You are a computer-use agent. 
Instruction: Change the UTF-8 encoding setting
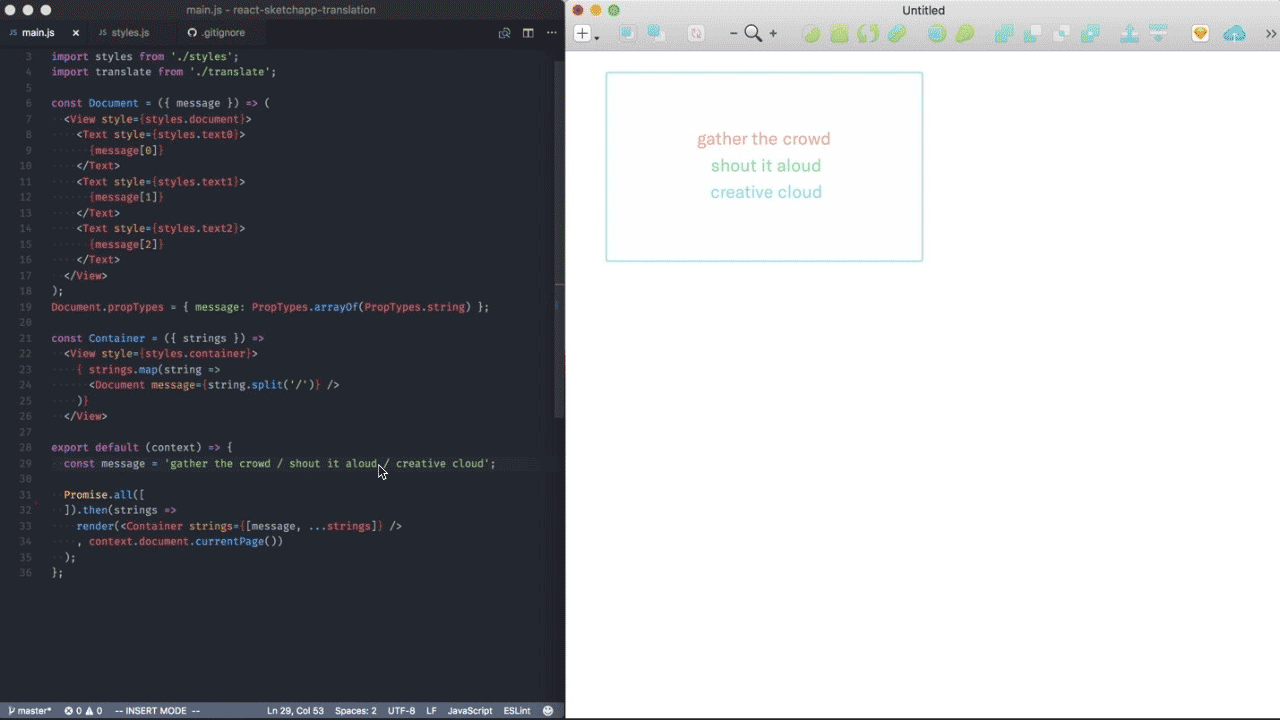401,711
